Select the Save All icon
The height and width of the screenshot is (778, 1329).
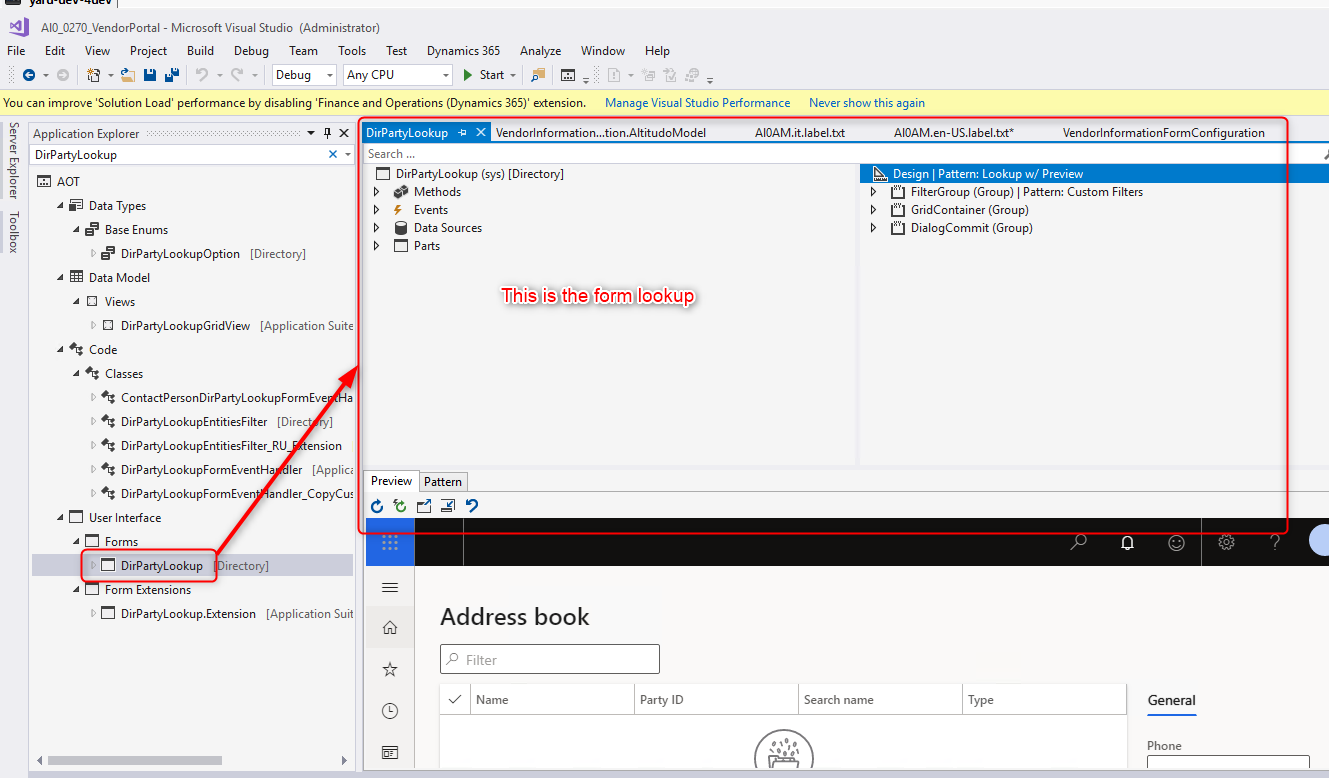pyautogui.click(x=171, y=75)
